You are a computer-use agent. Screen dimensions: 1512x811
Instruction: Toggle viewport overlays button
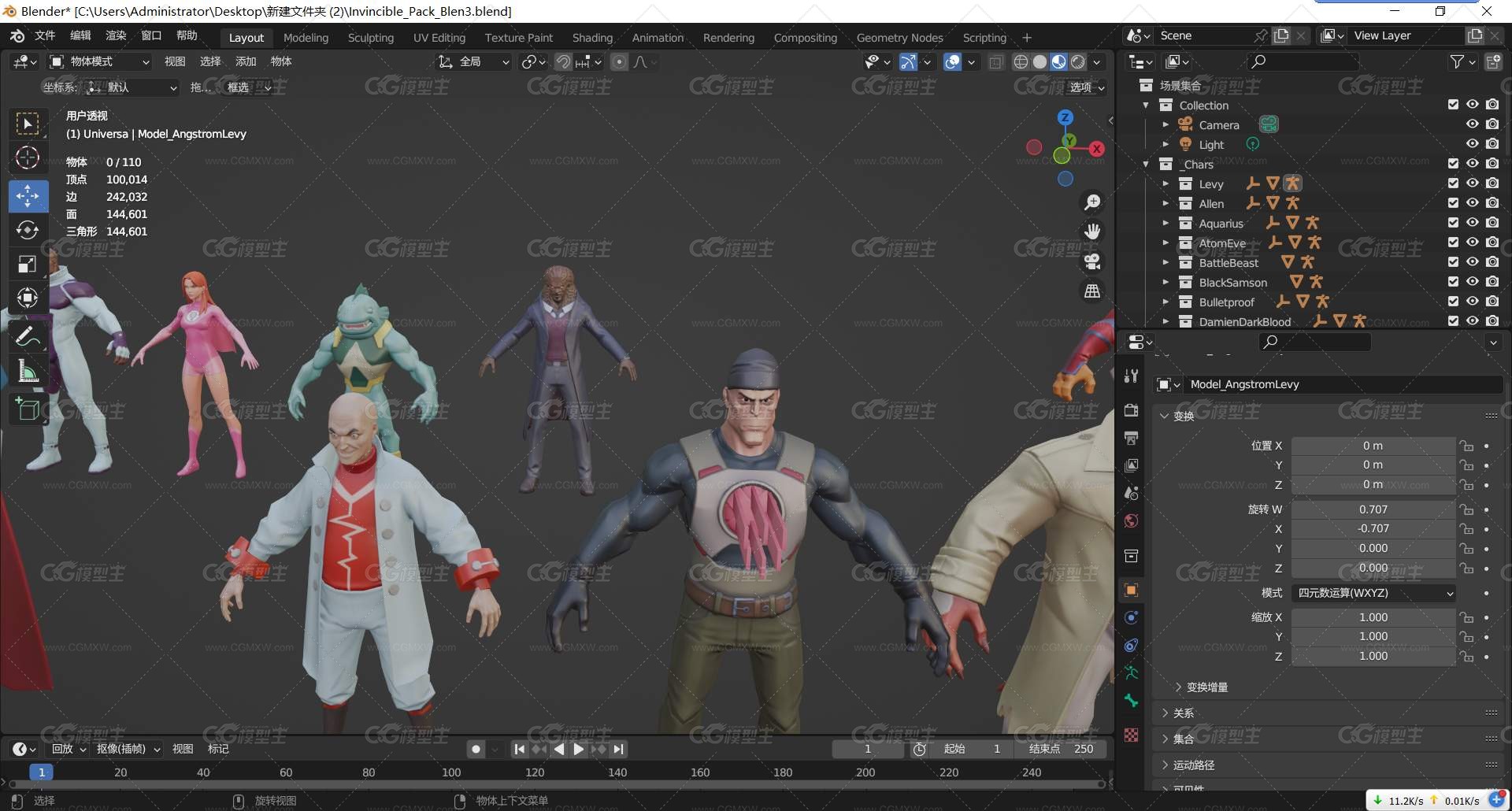tap(952, 61)
